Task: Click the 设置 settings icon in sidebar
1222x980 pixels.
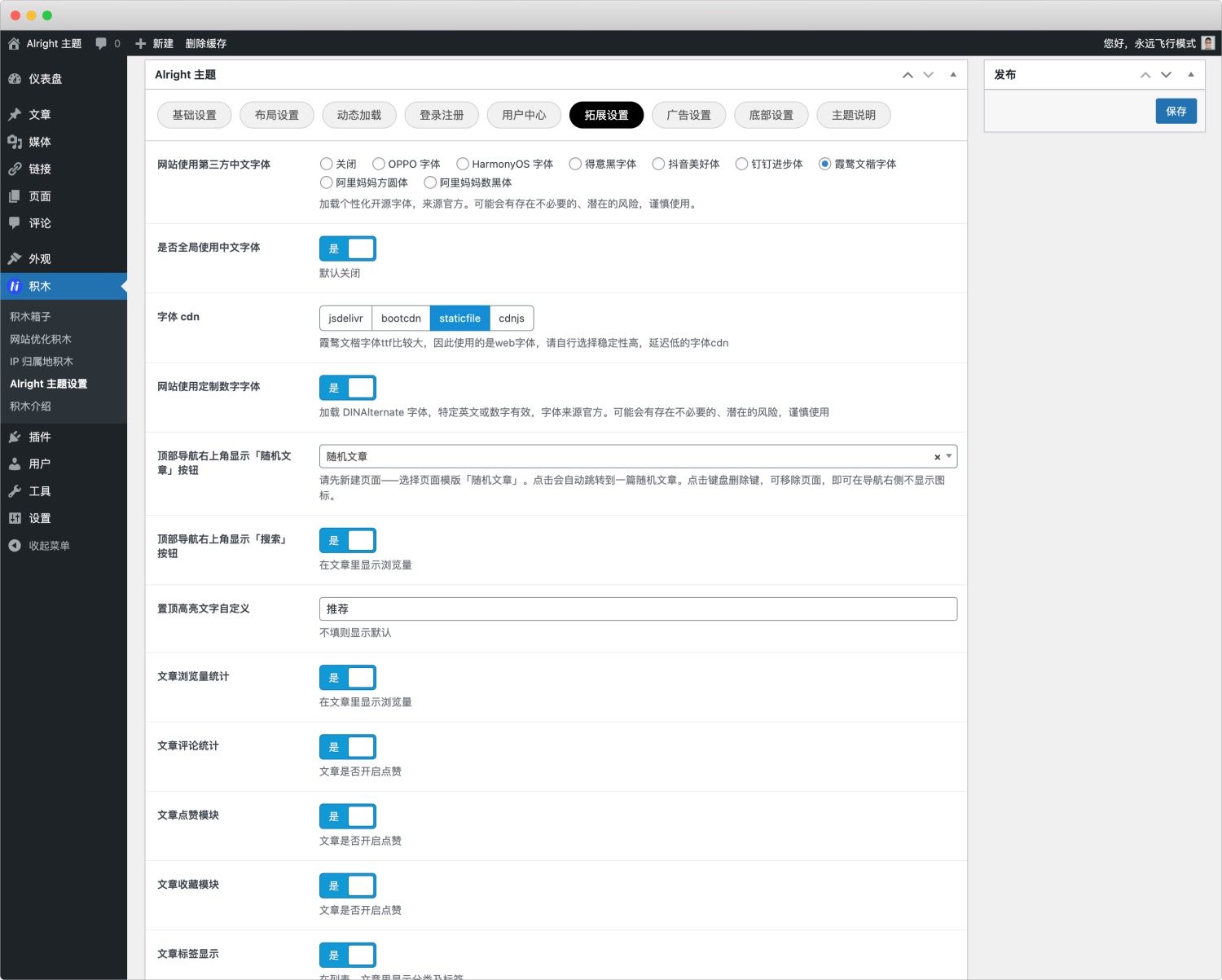Action: (x=15, y=518)
